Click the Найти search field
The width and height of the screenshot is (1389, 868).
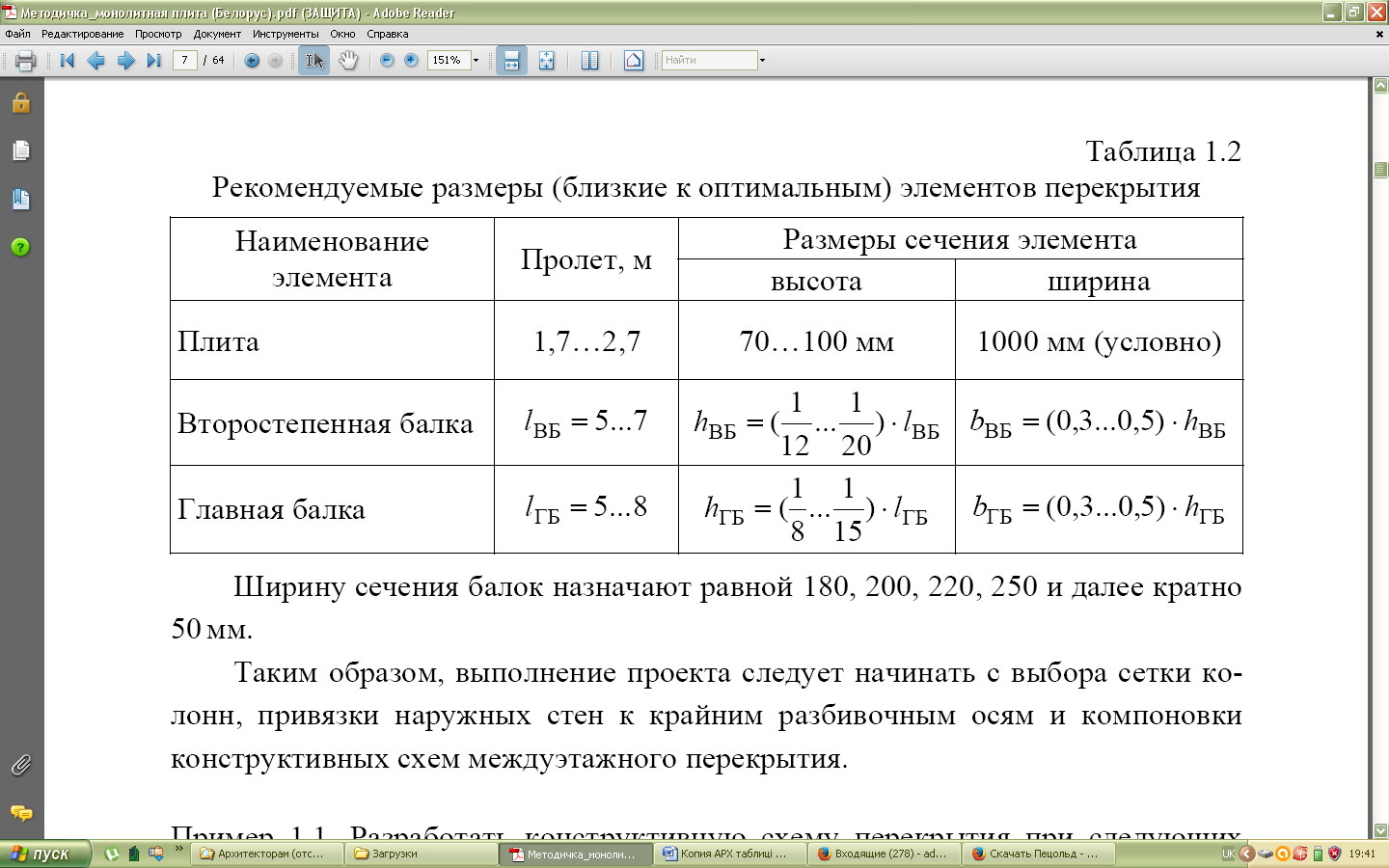pyautogui.click(x=709, y=60)
